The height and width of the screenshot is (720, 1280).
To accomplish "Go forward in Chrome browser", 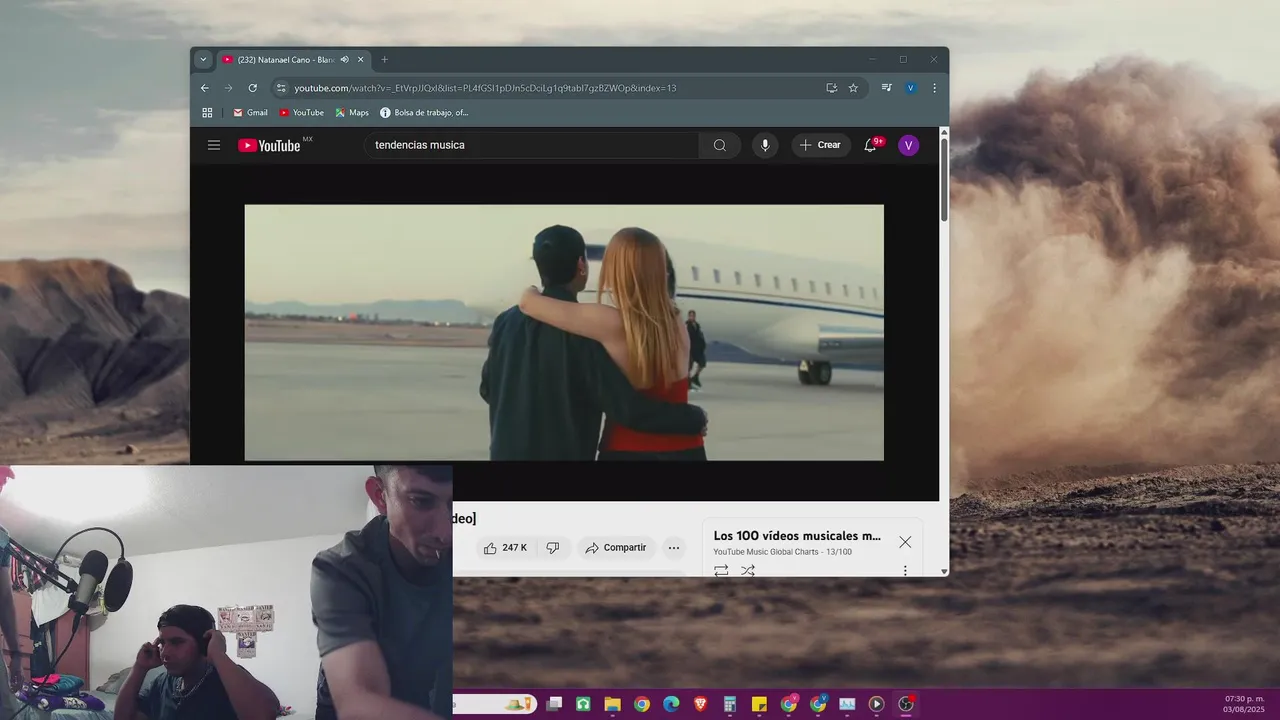I will click(x=228, y=88).
